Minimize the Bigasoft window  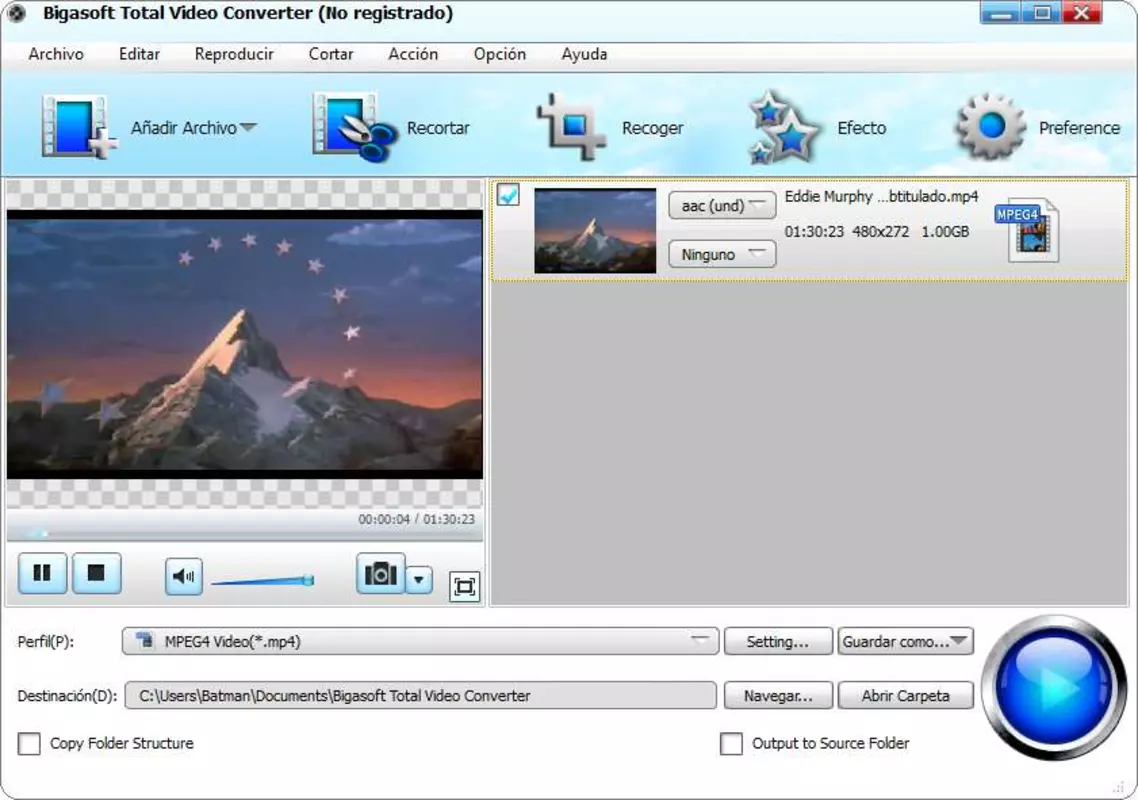(x=1000, y=13)
